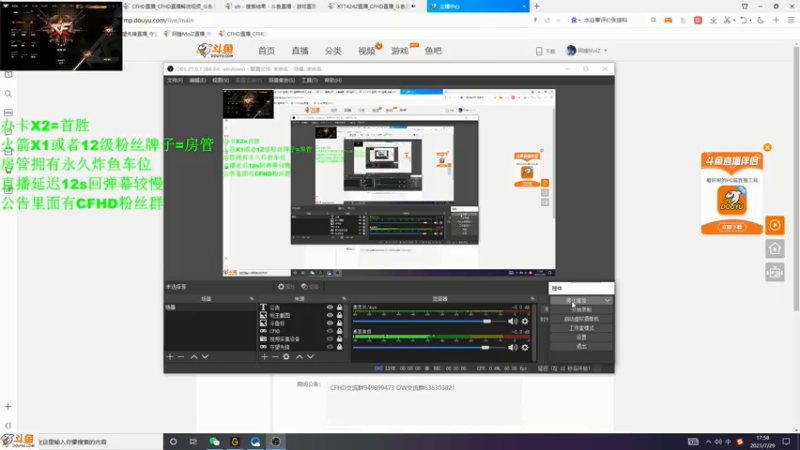This screenshot has width=800, height=450.
Task: Go to 首页 on Douyu navigation
Action: click(x=266, y=51)
